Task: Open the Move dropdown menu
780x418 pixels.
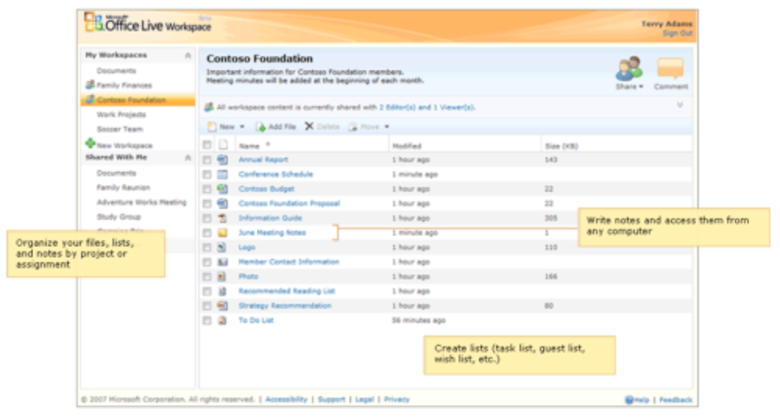Action: pyautogui.click(x=369, y=127)
